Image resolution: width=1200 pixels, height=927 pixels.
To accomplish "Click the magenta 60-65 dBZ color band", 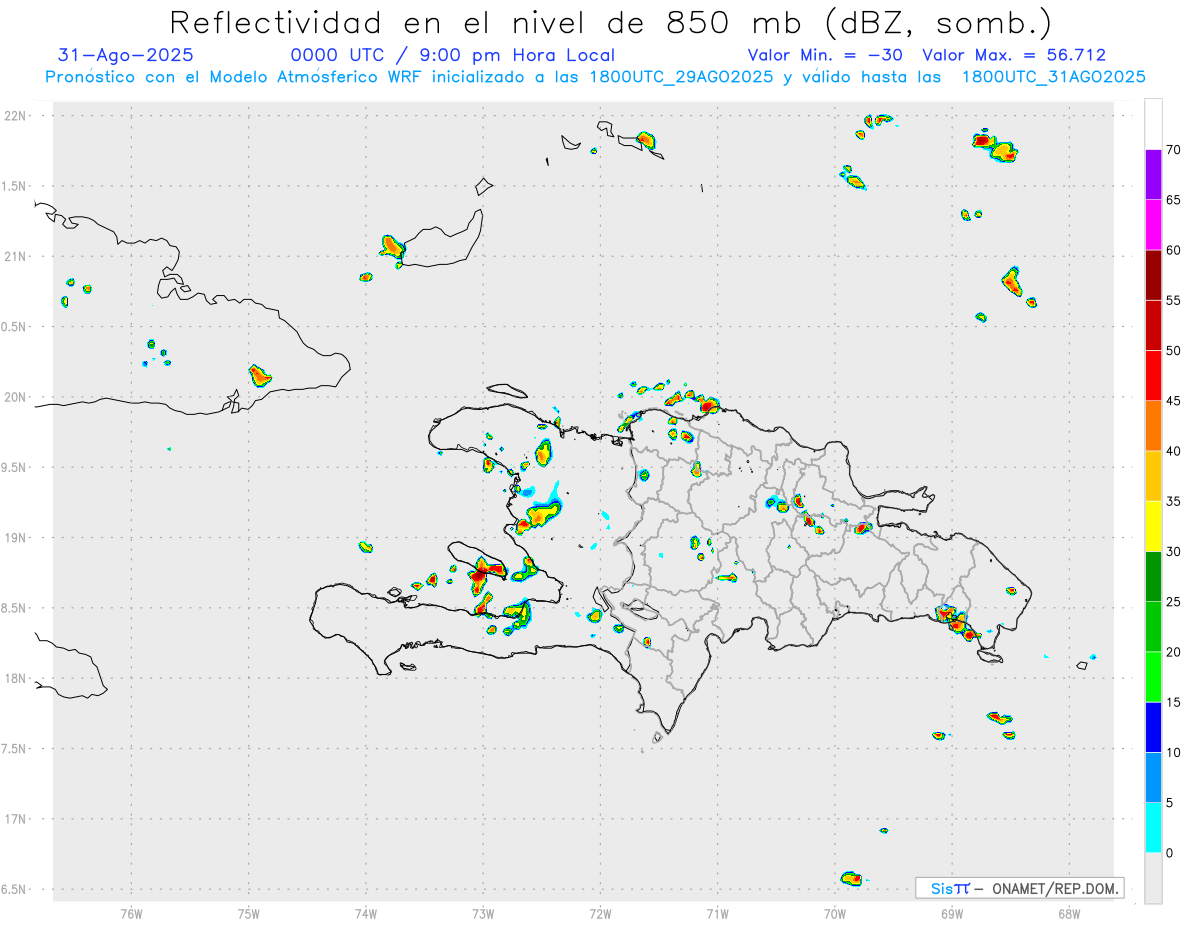I will (1153, 224).
